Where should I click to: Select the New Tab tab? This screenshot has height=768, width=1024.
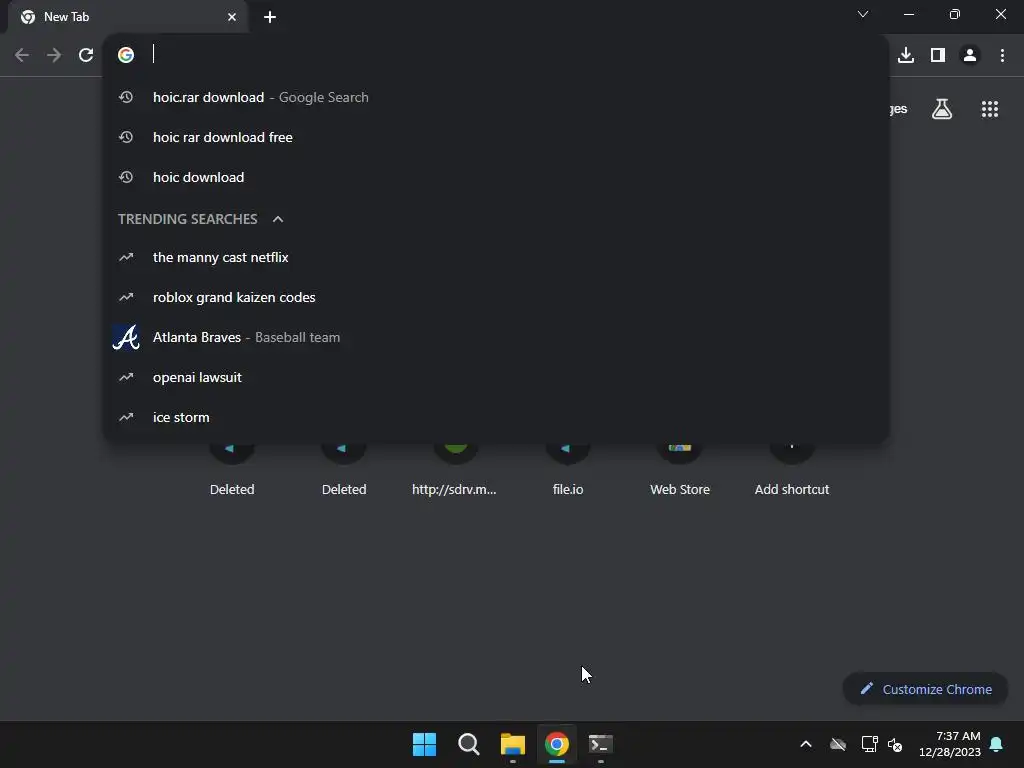128,17
